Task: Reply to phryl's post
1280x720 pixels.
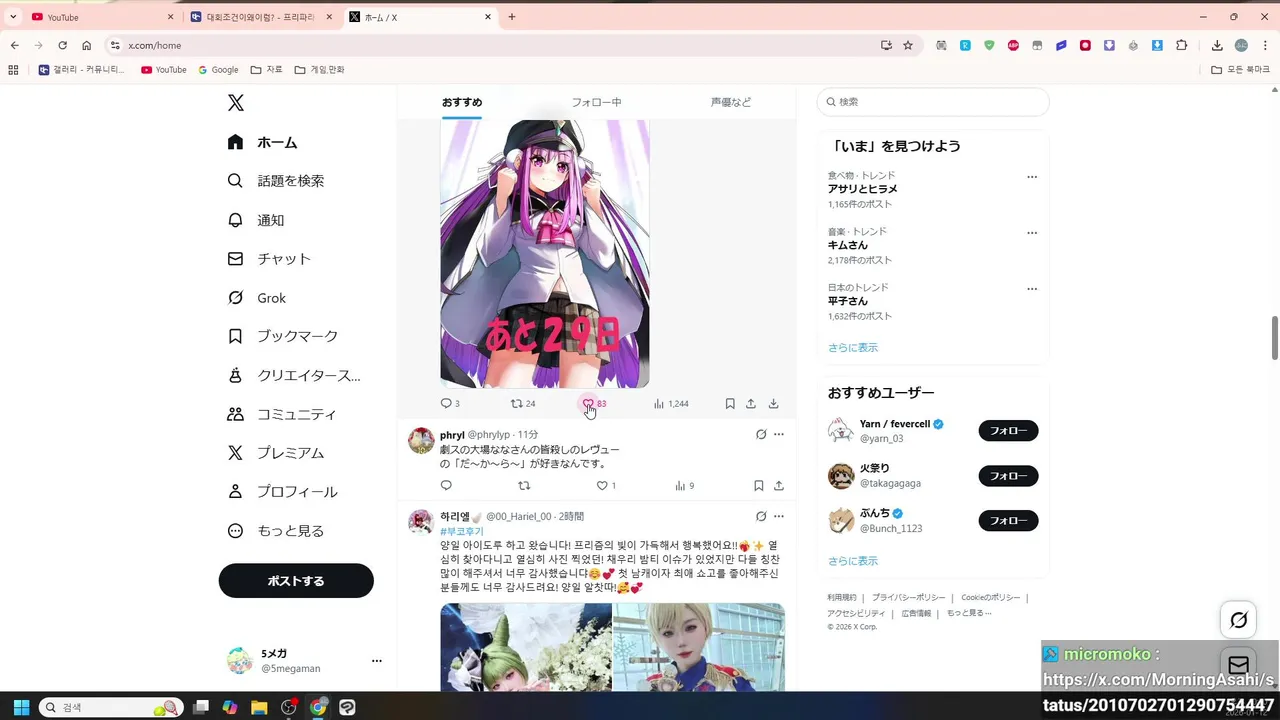Action: [x=446, y=486]
